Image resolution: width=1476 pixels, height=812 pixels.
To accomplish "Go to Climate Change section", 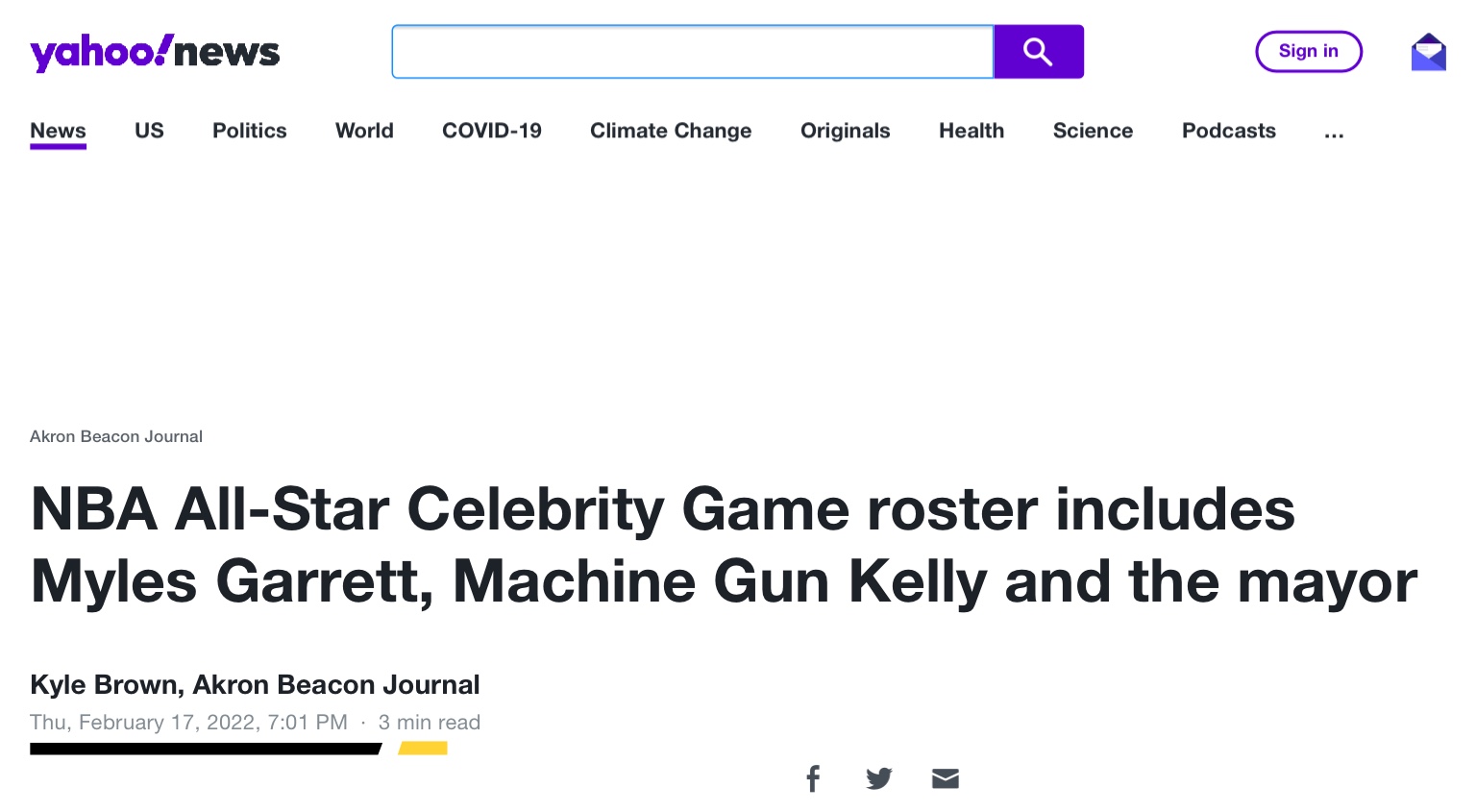I will (x=671, y=131).
